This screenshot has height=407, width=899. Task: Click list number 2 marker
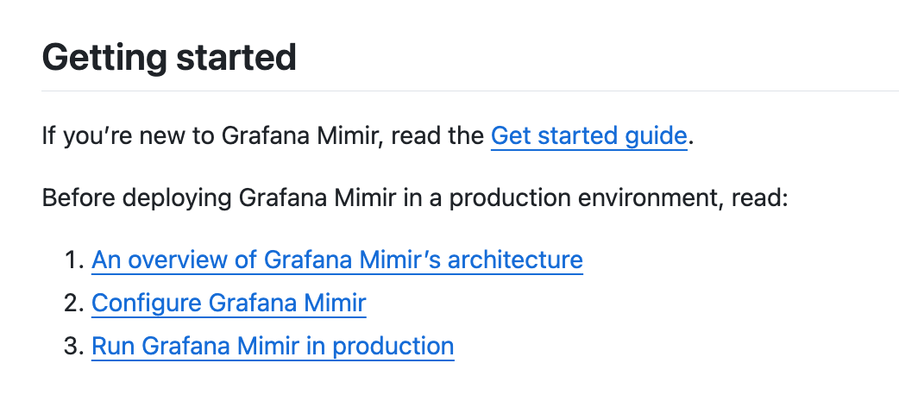(x=71, y=303)
